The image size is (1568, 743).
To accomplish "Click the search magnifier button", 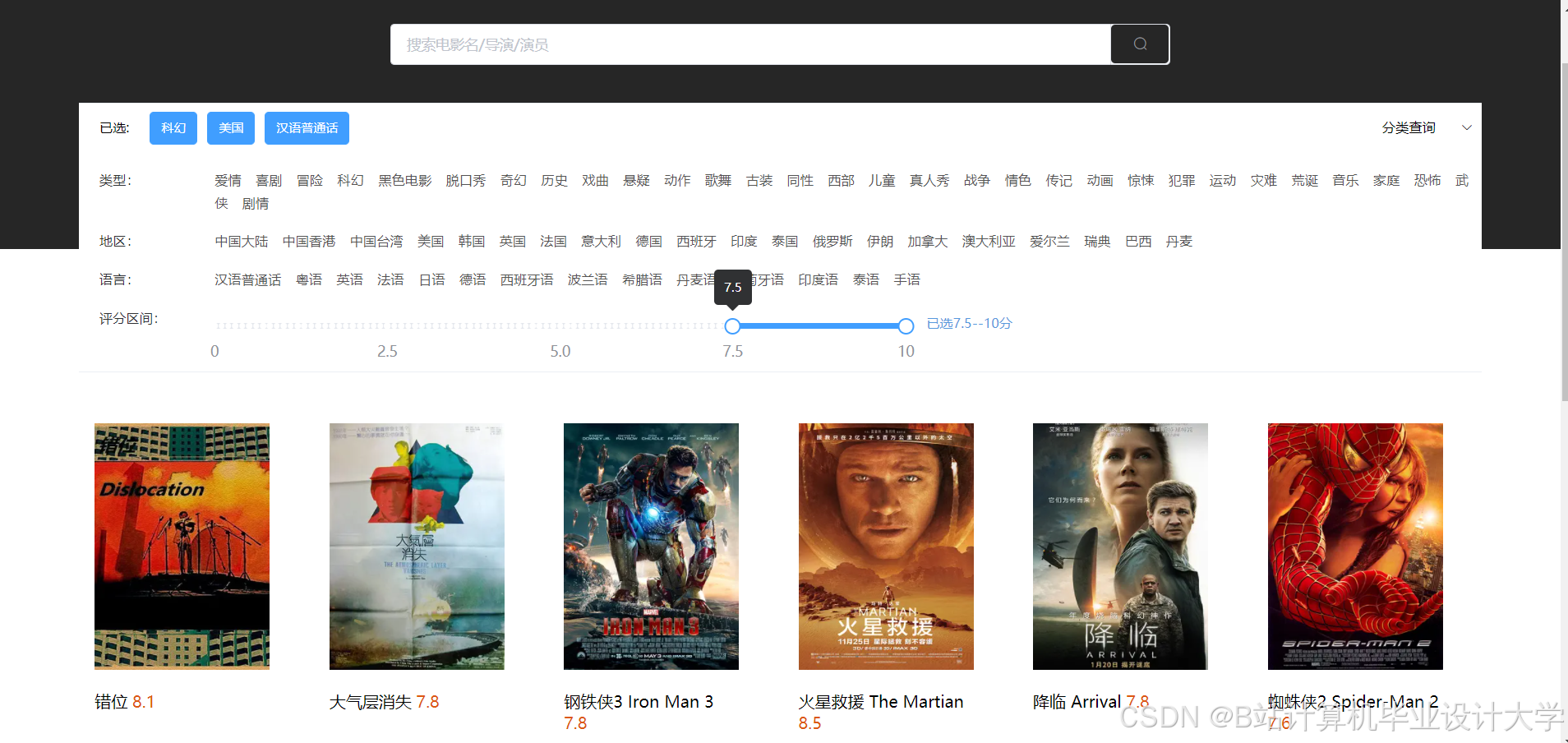I will pos(1140,44).
